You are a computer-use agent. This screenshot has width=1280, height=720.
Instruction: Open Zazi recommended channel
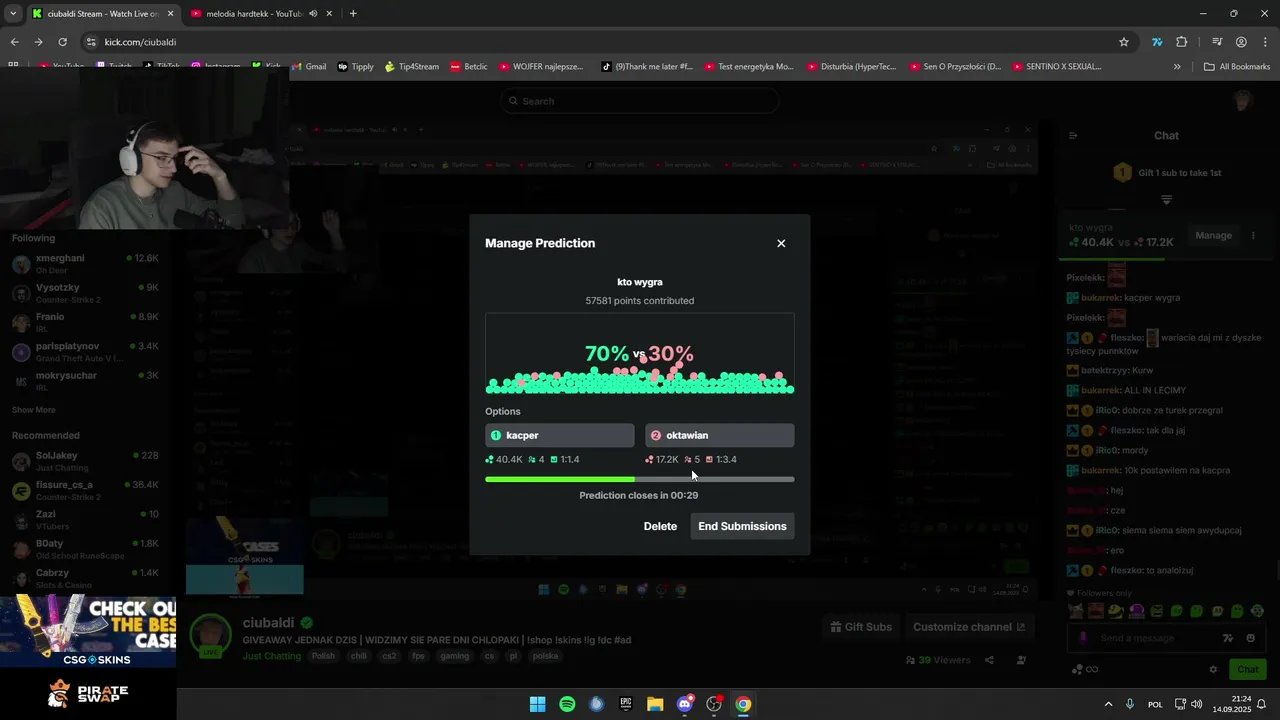85,520
